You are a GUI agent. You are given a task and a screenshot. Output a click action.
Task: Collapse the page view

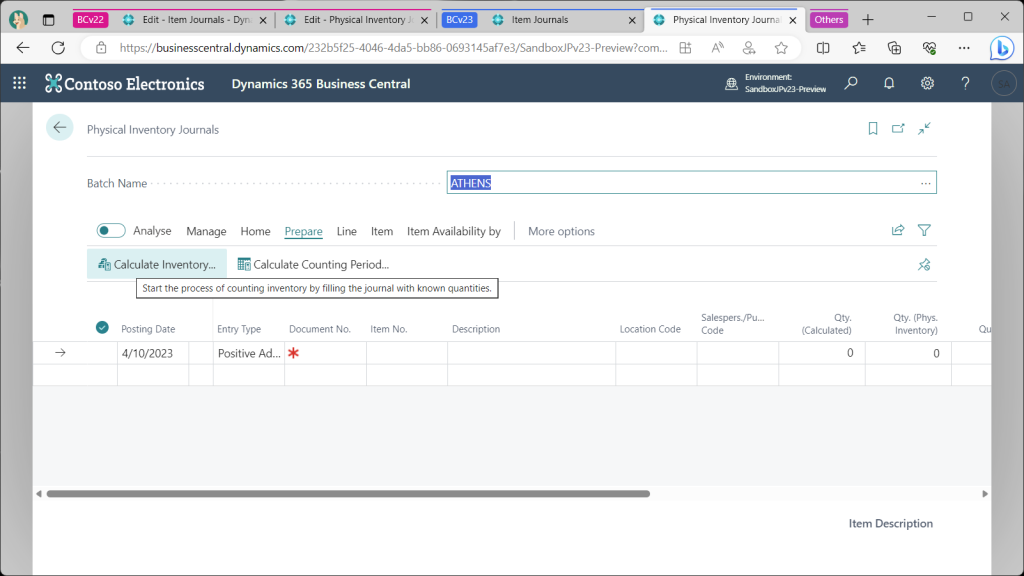click(924, 129)
